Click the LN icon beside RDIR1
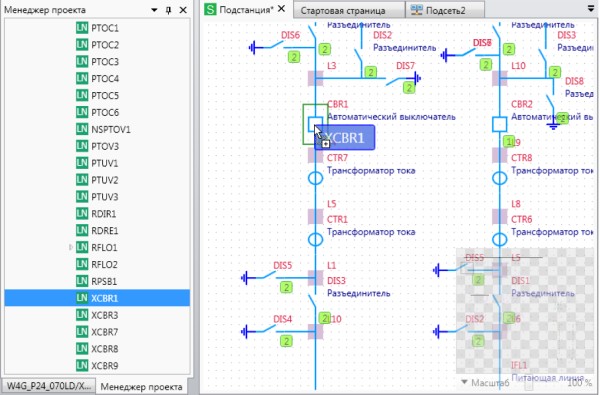The width and height of the screenshot is (600, 395). click(82, 214)
